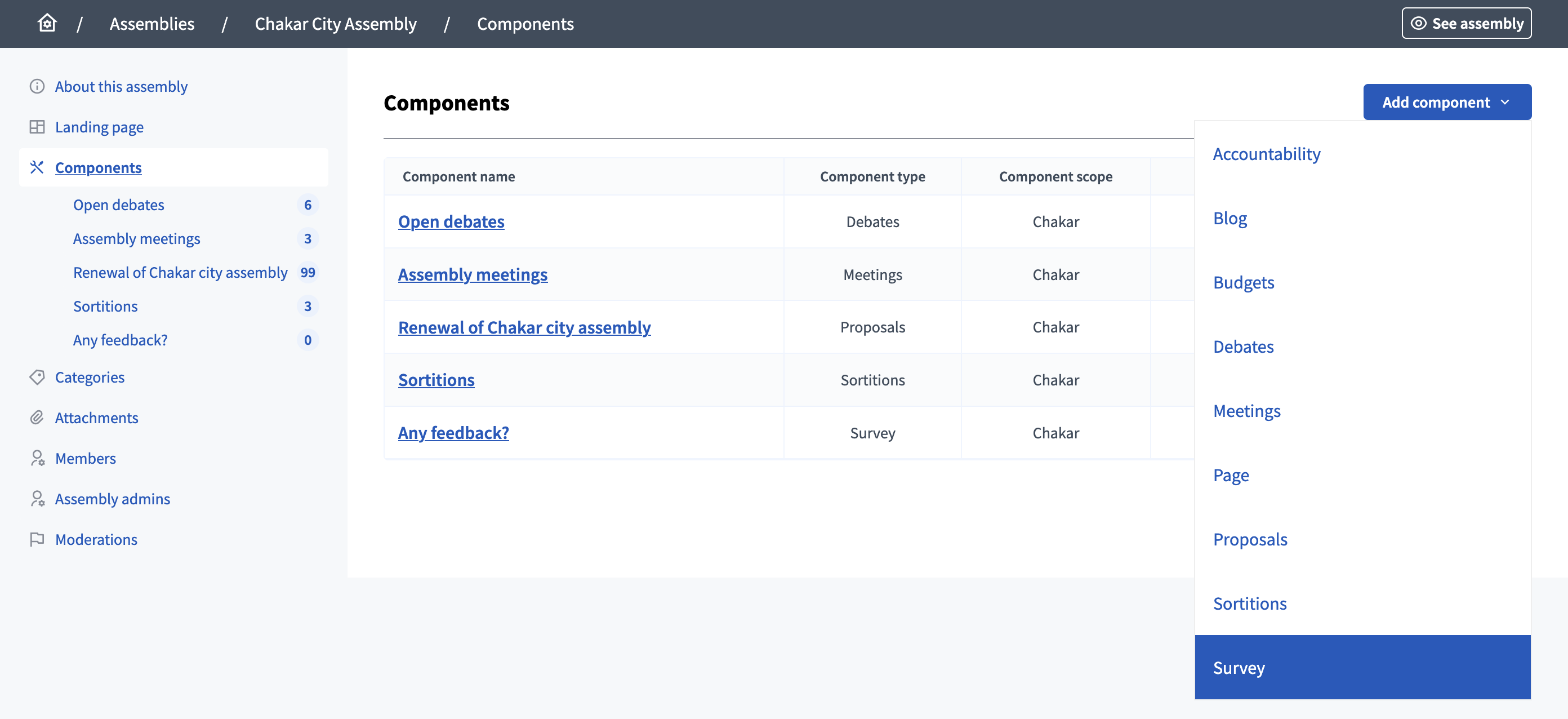Click Sortitions in the left sidebar
This screenshot has width=1568, height=719.
click(x=105, y=305)
